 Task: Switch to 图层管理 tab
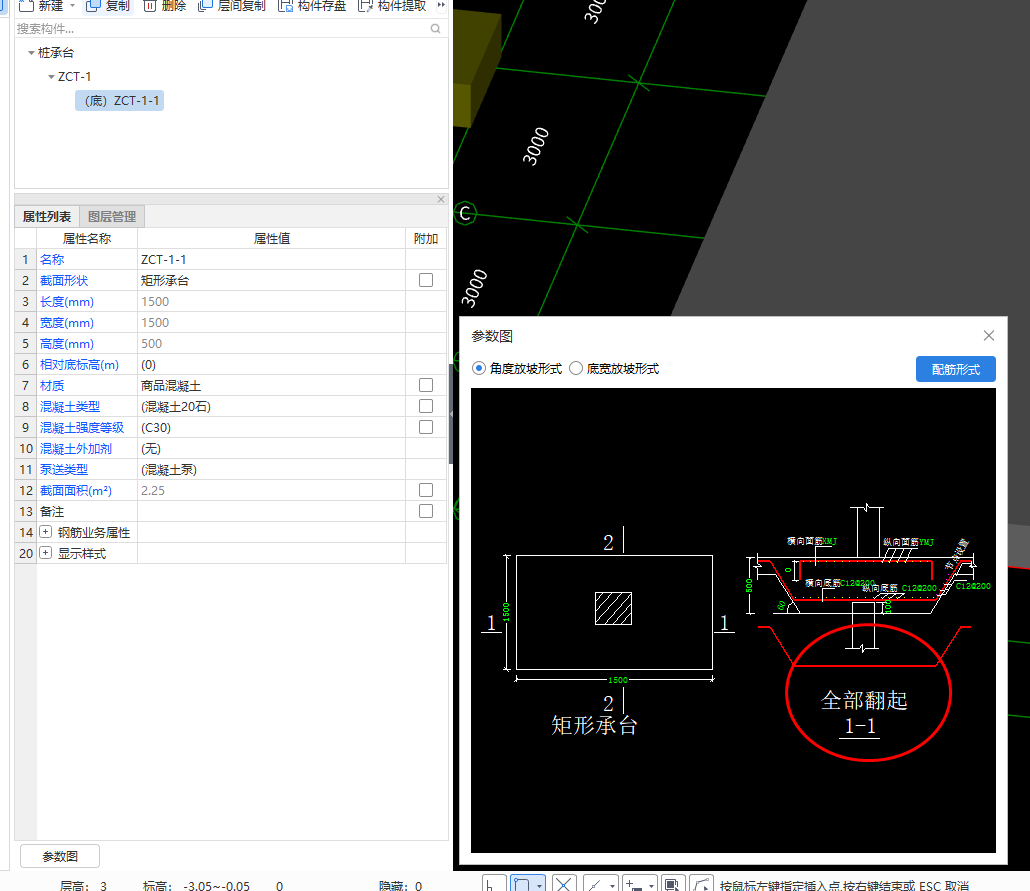tap(112, 216)
